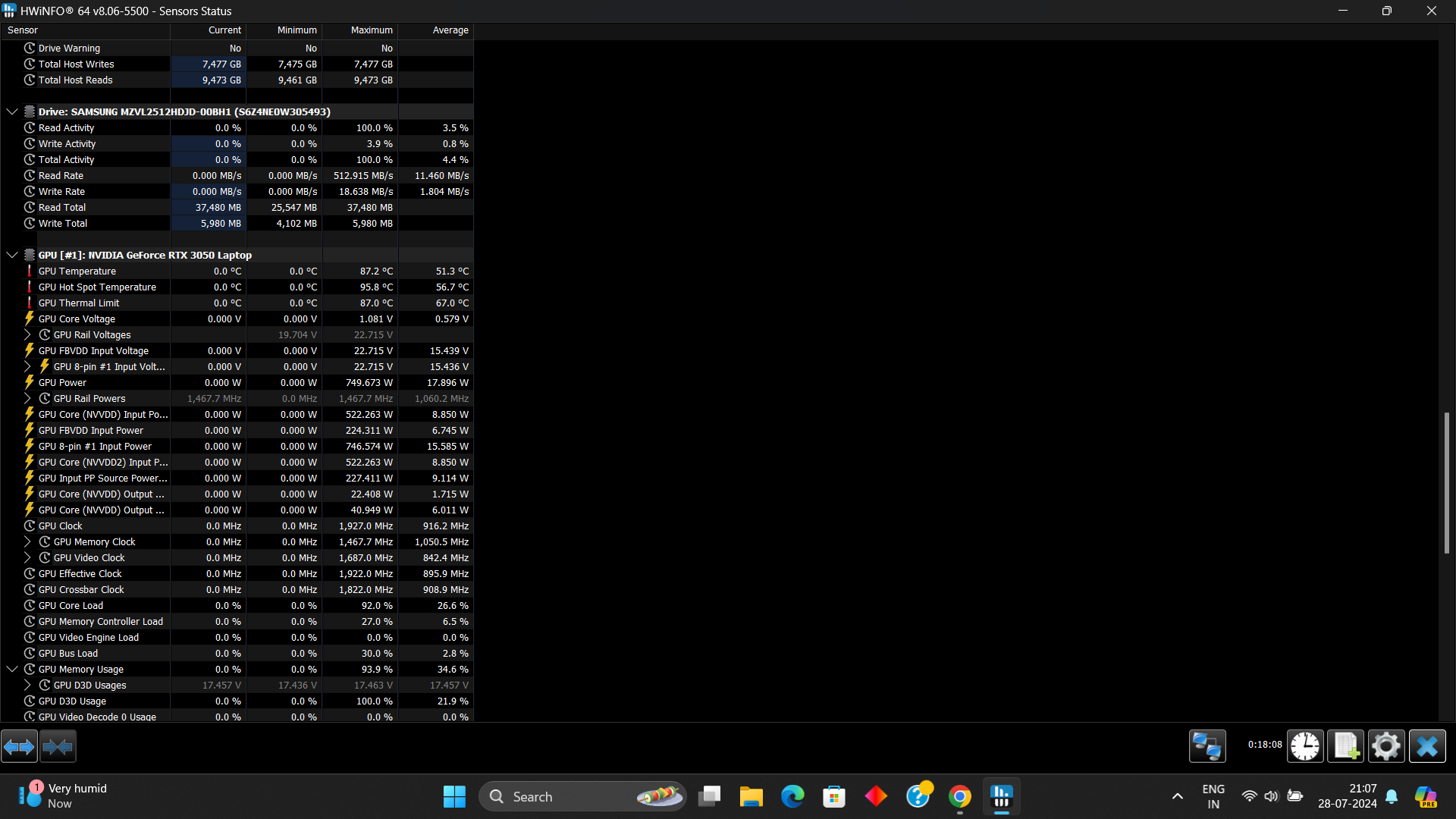Select the GPU Effective Clock row
The height and width of the screenshot is (819, 1456).
(237, 574)
